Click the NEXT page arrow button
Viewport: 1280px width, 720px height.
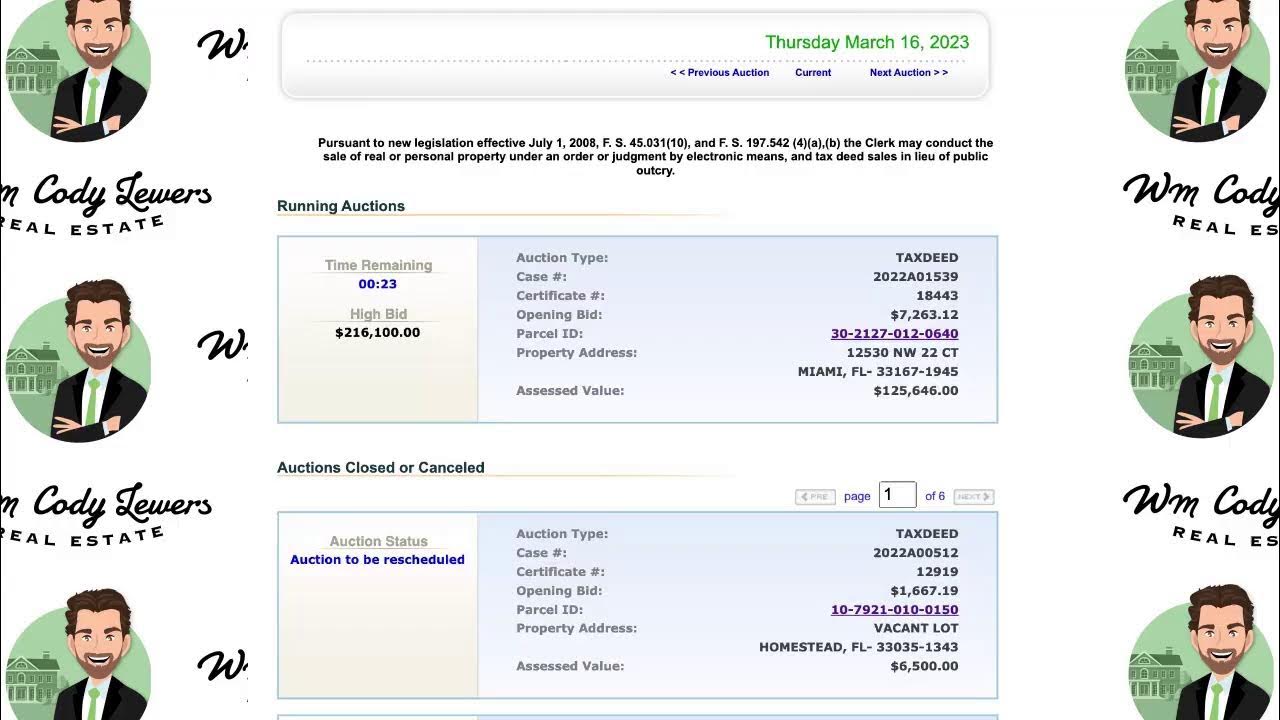973,496
